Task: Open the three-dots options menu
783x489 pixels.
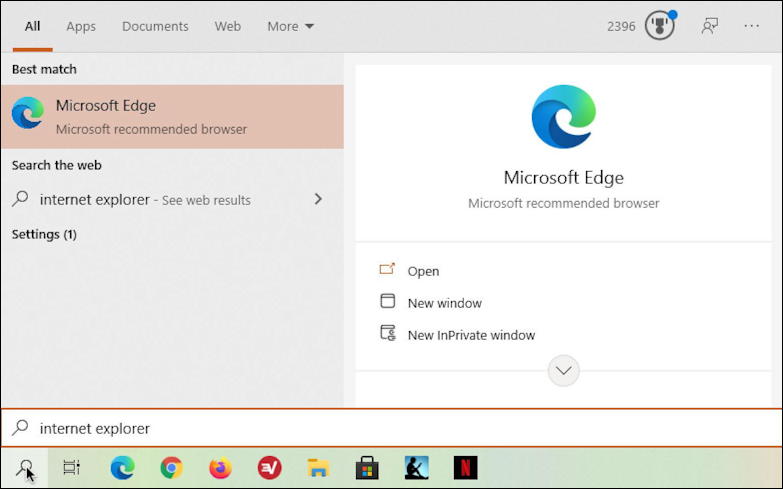Action: [752, 26]
